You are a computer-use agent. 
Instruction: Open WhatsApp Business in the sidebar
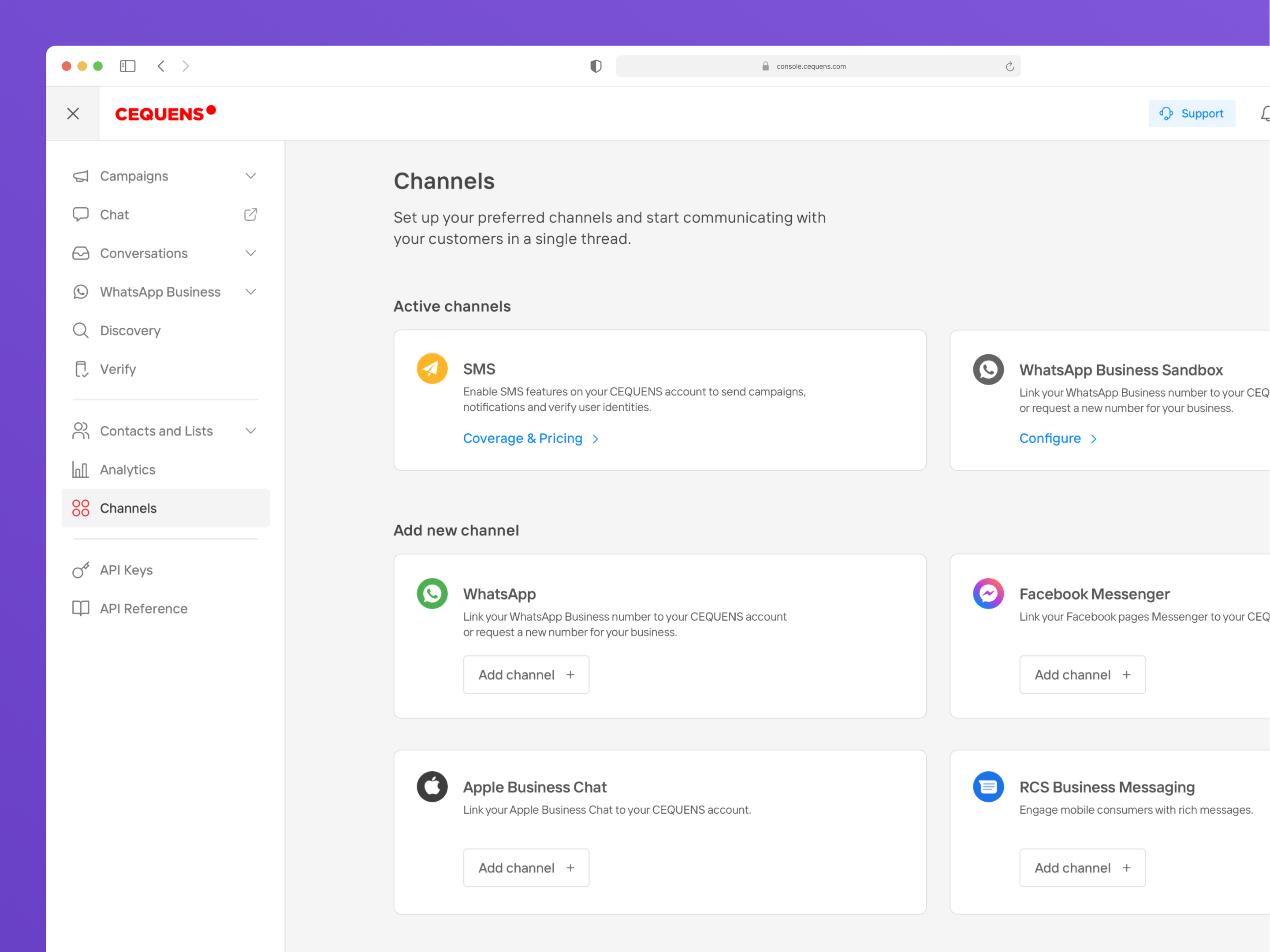point(165,292)
